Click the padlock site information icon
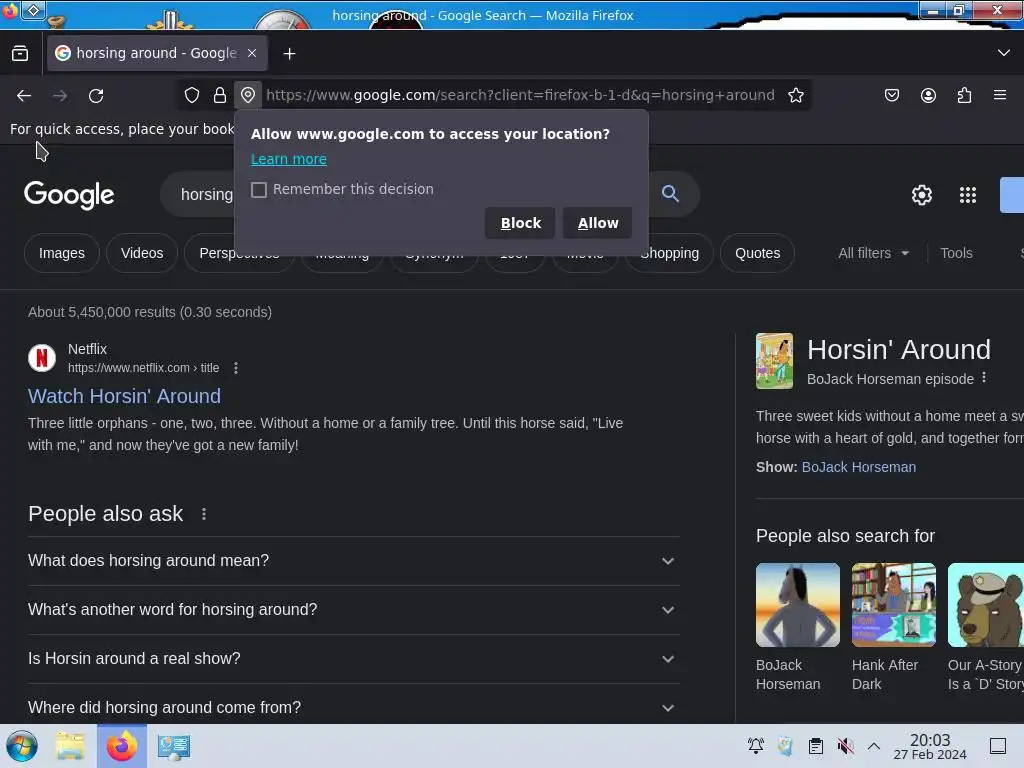 (220, 95)
